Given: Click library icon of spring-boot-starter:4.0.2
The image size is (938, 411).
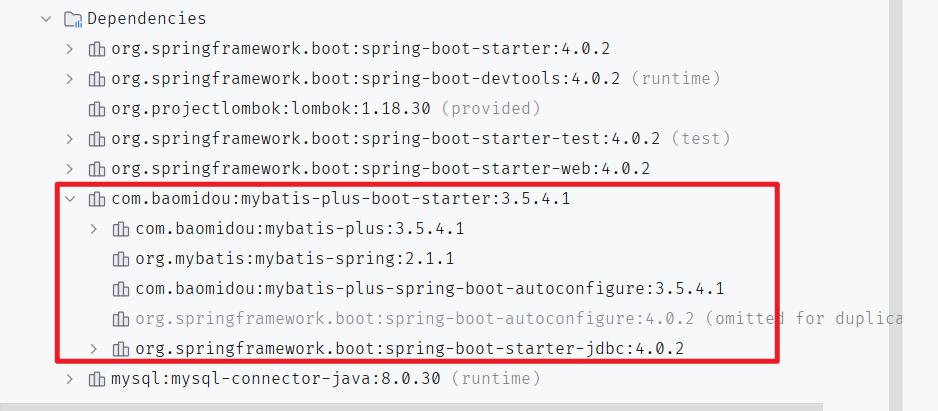Looking at the screenshot, I should 96,49.
